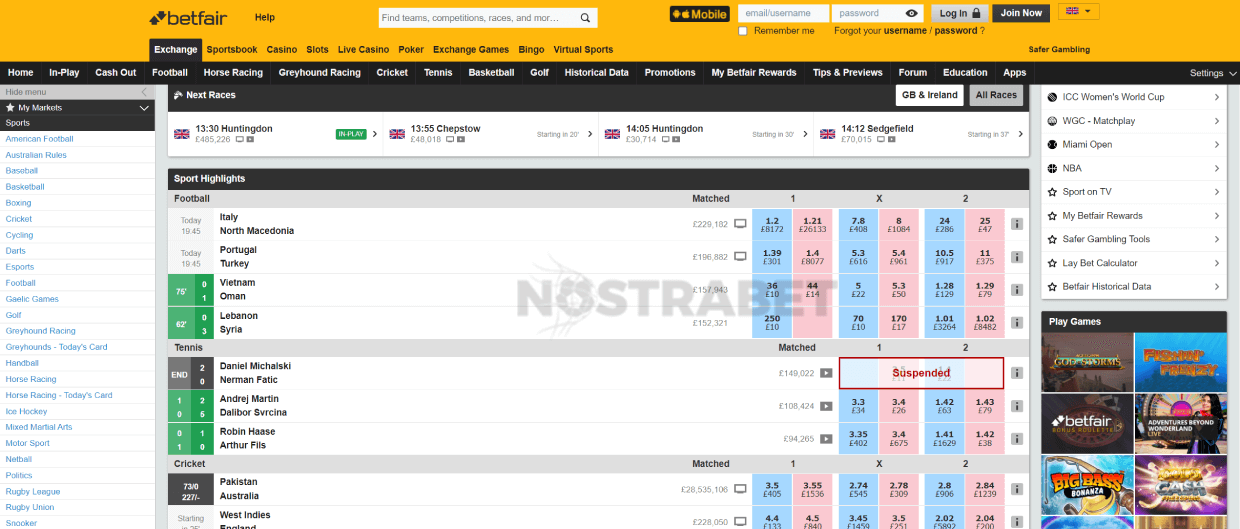Open the Live Casino tab
1240x529 pixels.
click(363, 50)
